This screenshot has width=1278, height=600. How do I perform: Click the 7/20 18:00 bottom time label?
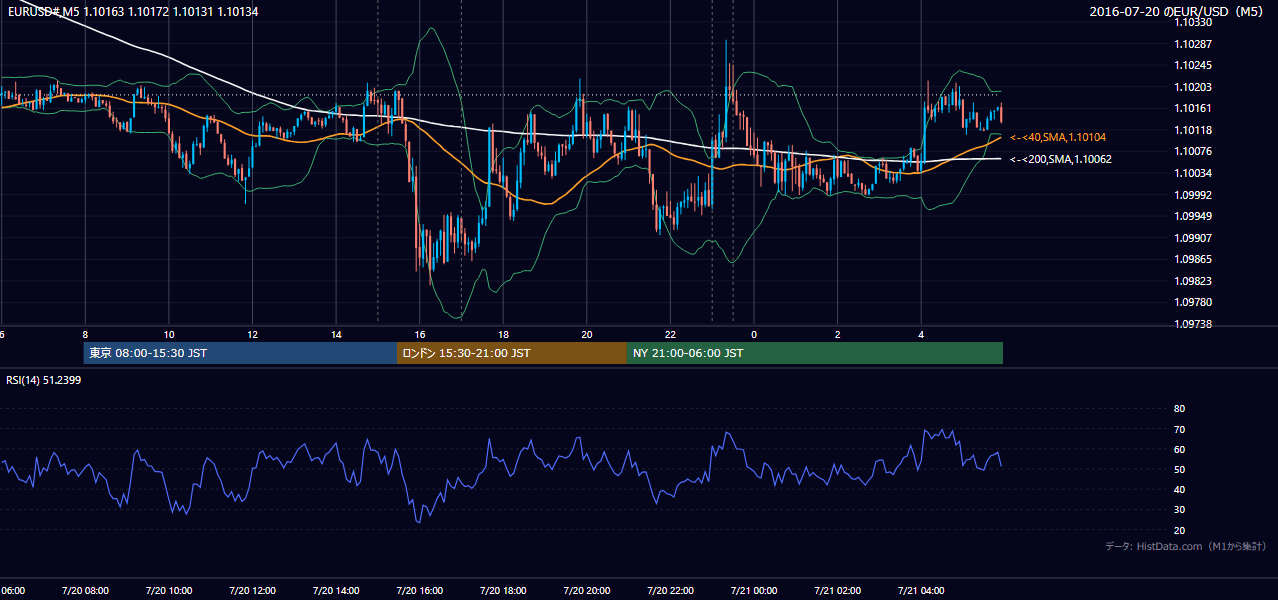coord(502,590)
